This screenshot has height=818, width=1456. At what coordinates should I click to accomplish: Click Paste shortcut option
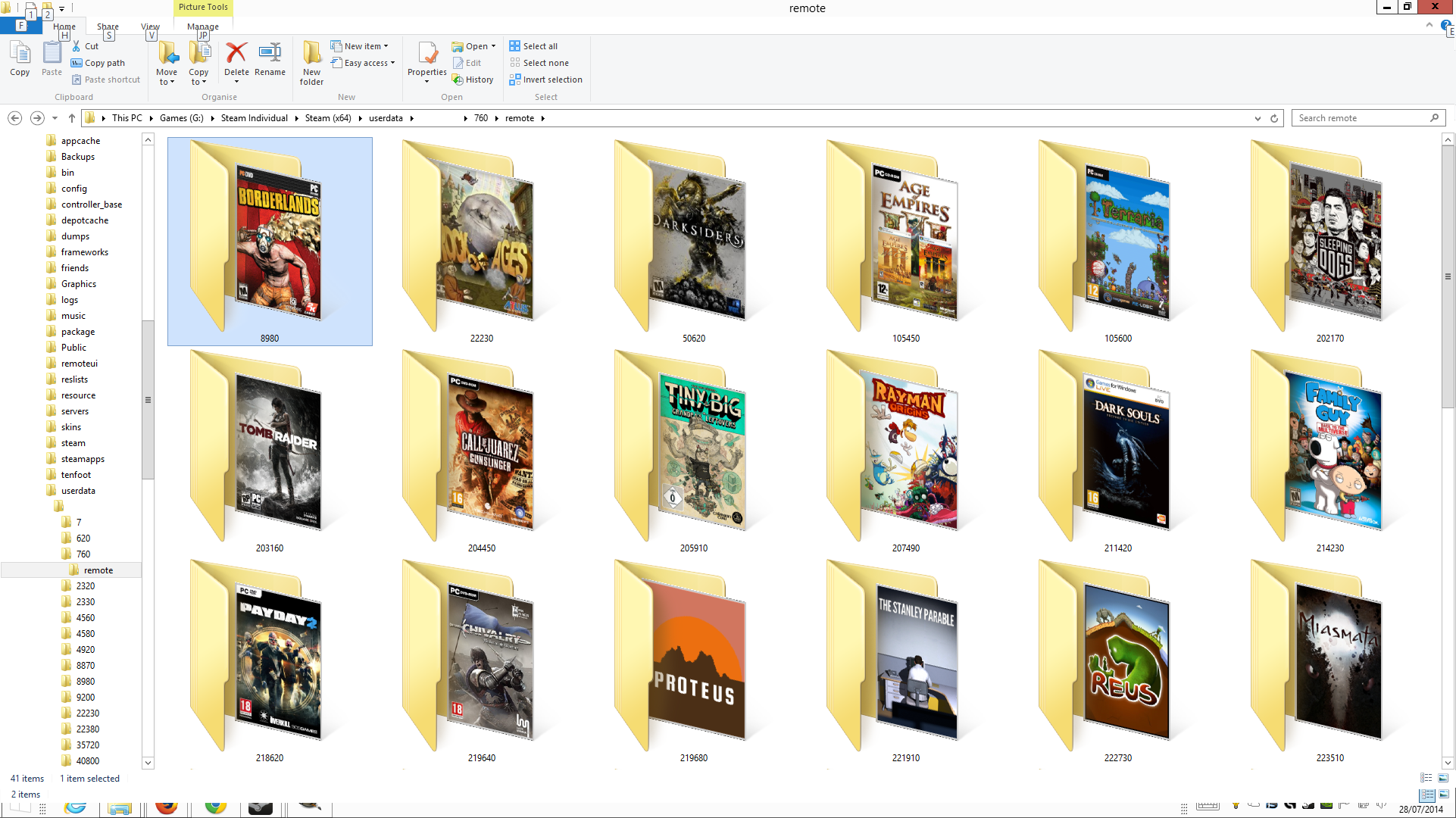coord(106,80)
